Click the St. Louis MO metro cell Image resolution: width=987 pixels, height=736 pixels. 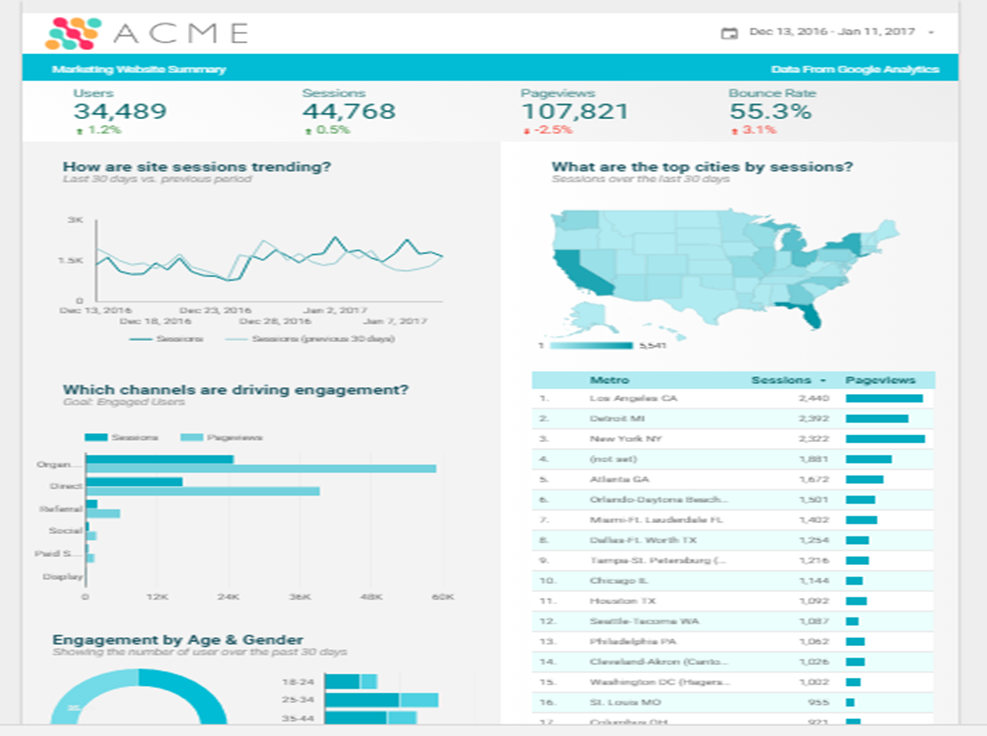pyautogui.click(x=625, y=702)
